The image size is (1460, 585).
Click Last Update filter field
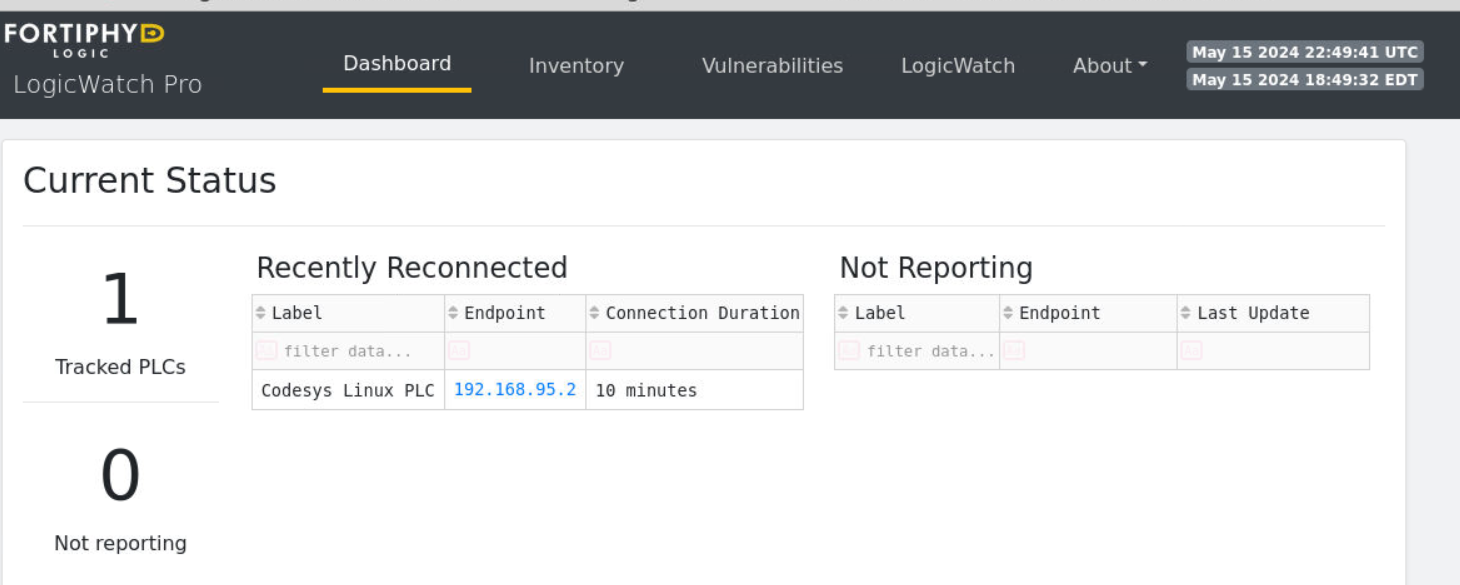(1272, 351)
